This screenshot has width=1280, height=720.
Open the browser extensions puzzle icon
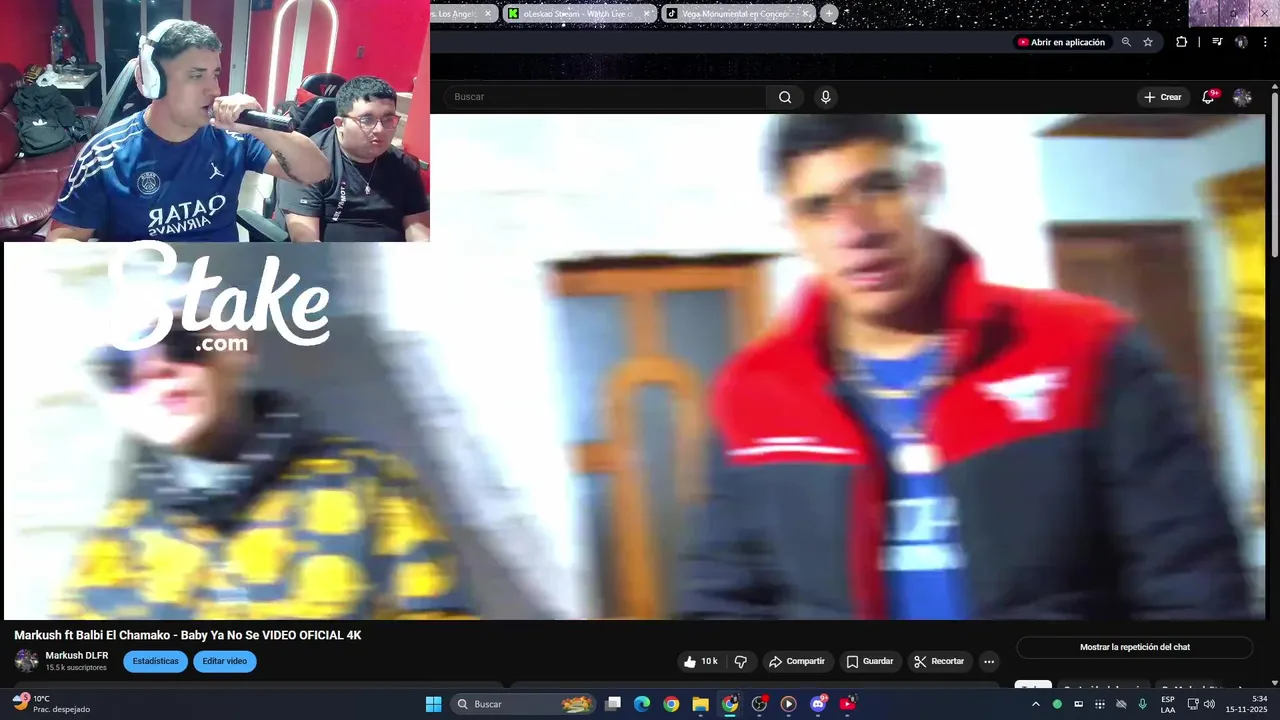(x=1182, y=42)
